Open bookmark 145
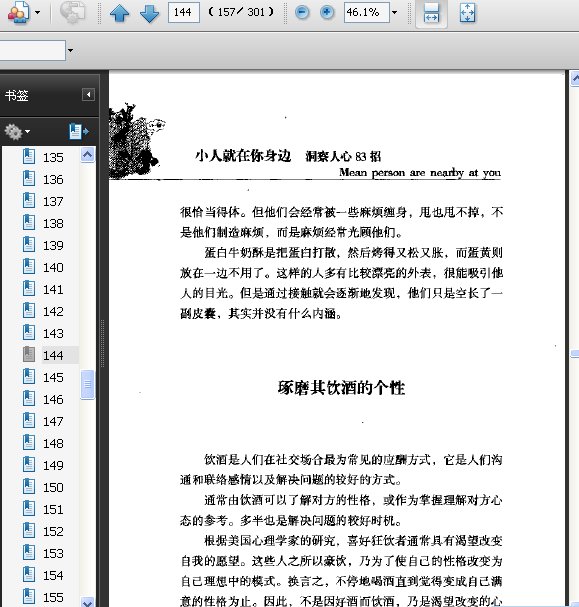The width and height of the screenshot is (579, 607). (x=53, y=377)
